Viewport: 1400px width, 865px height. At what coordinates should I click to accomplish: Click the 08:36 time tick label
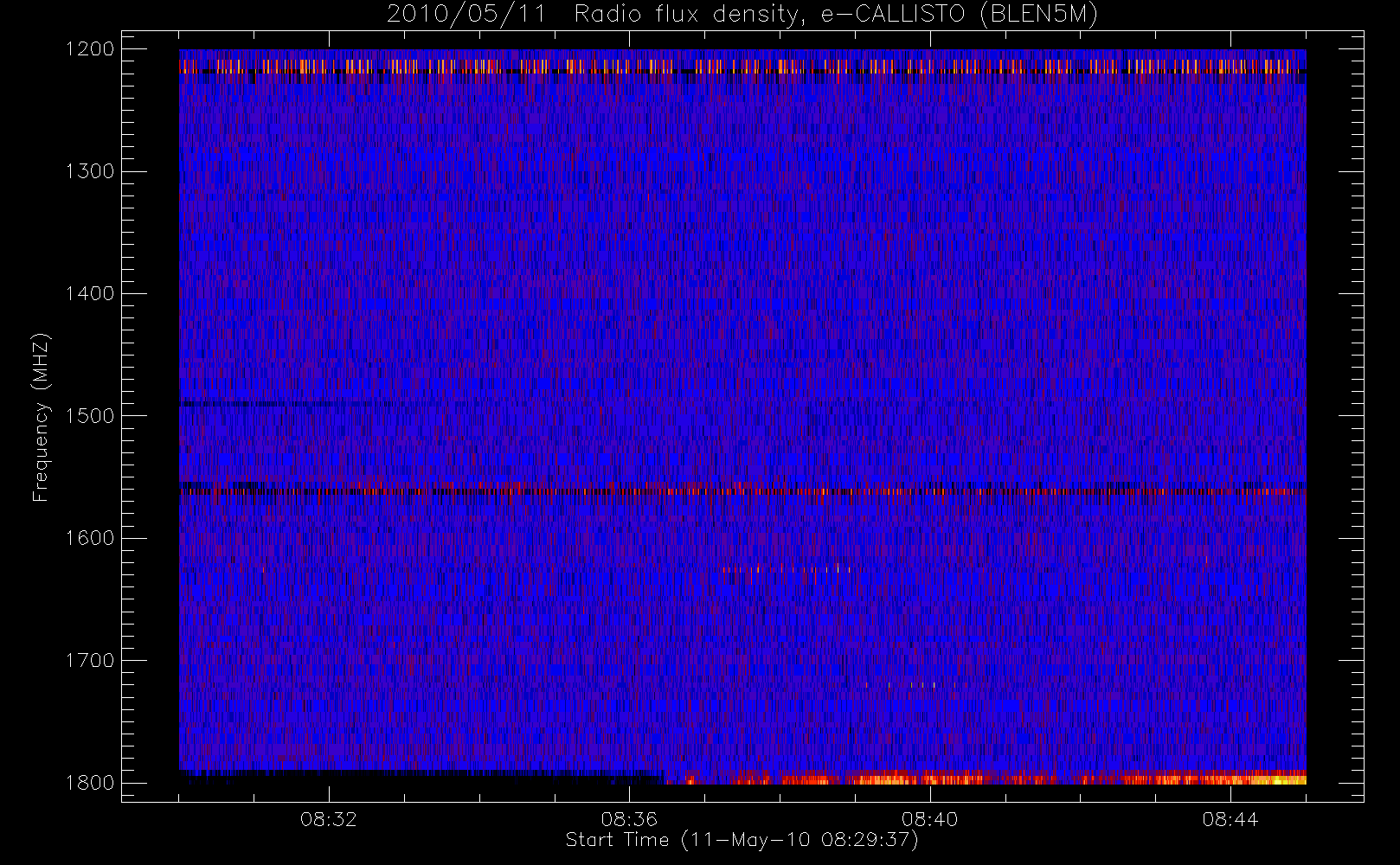coord(629,819)
